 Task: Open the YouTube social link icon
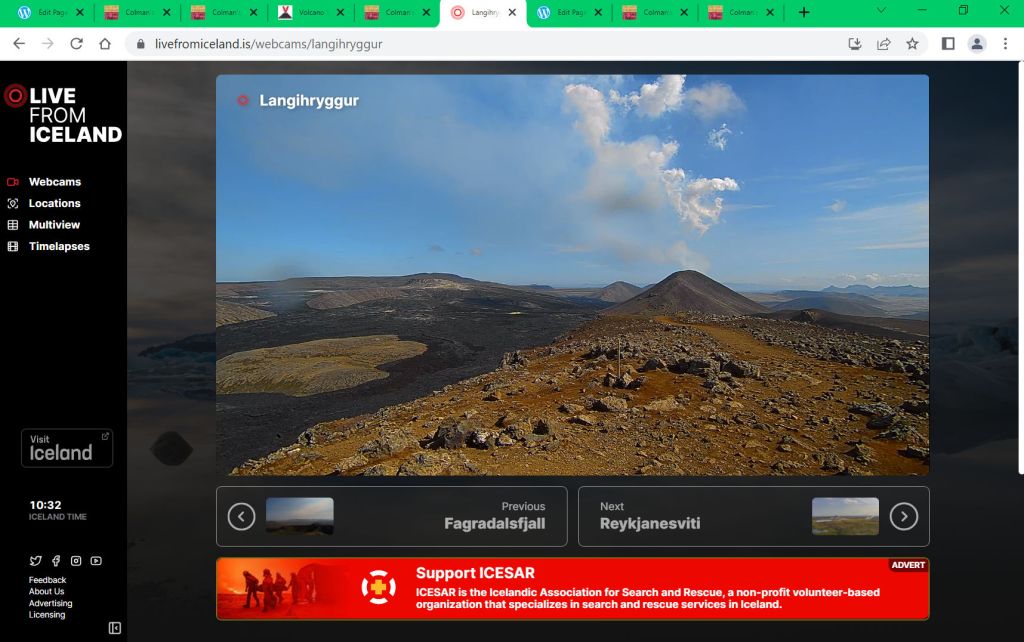point(96,561)
